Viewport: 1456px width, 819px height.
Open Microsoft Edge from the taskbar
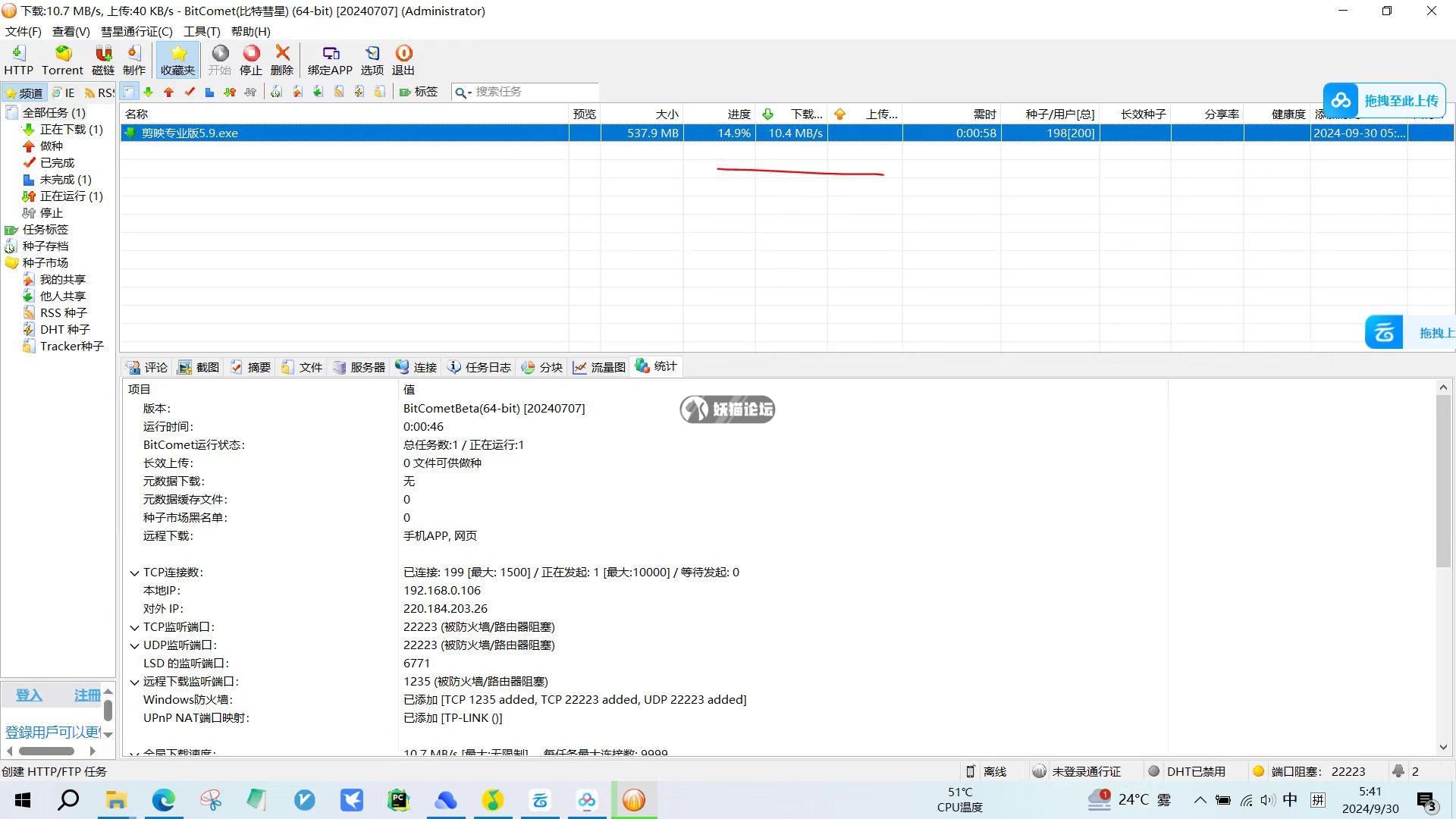click(x=163, y=800)
